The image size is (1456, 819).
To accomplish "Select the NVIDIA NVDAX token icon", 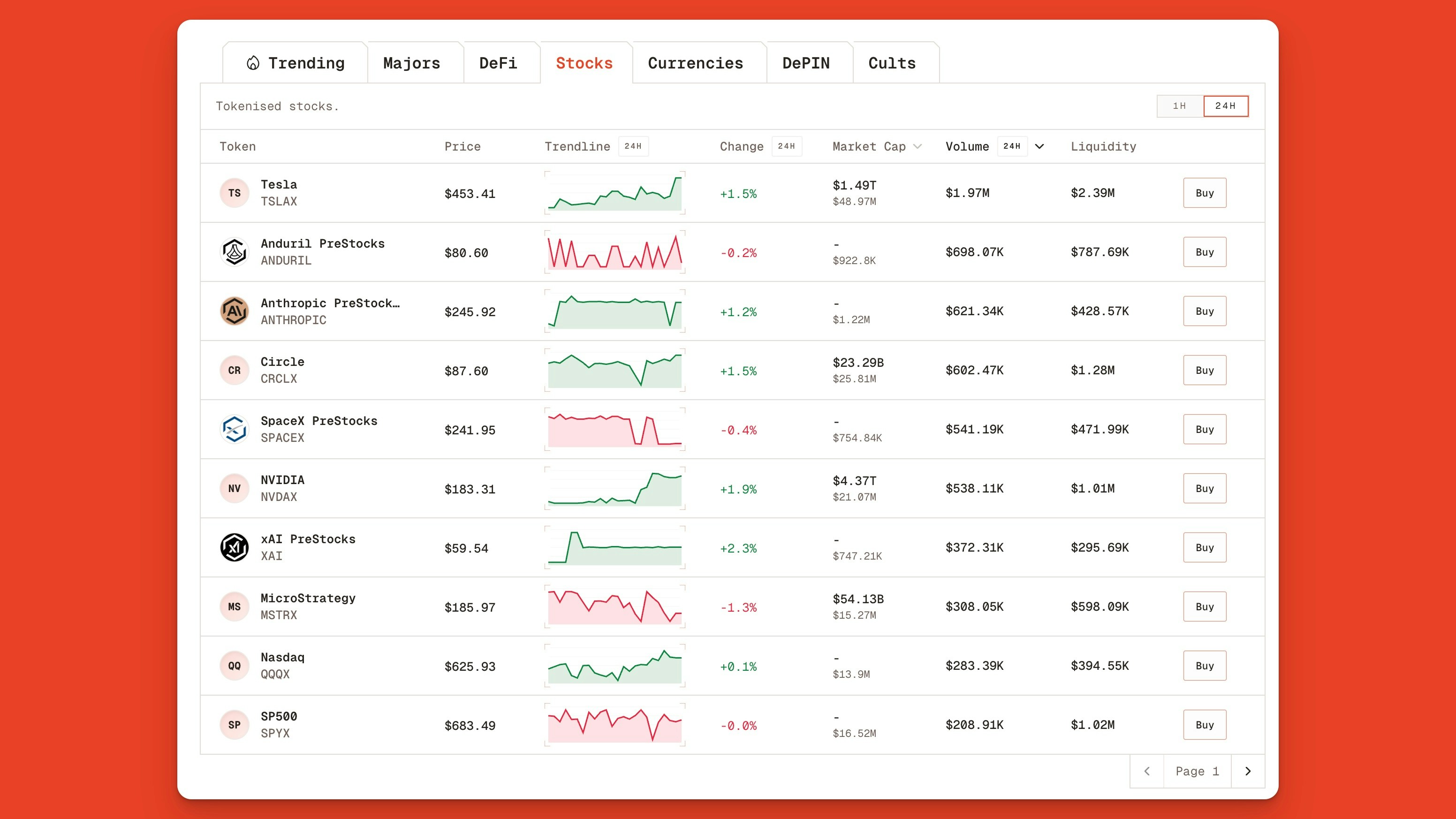I will point(234,488).
